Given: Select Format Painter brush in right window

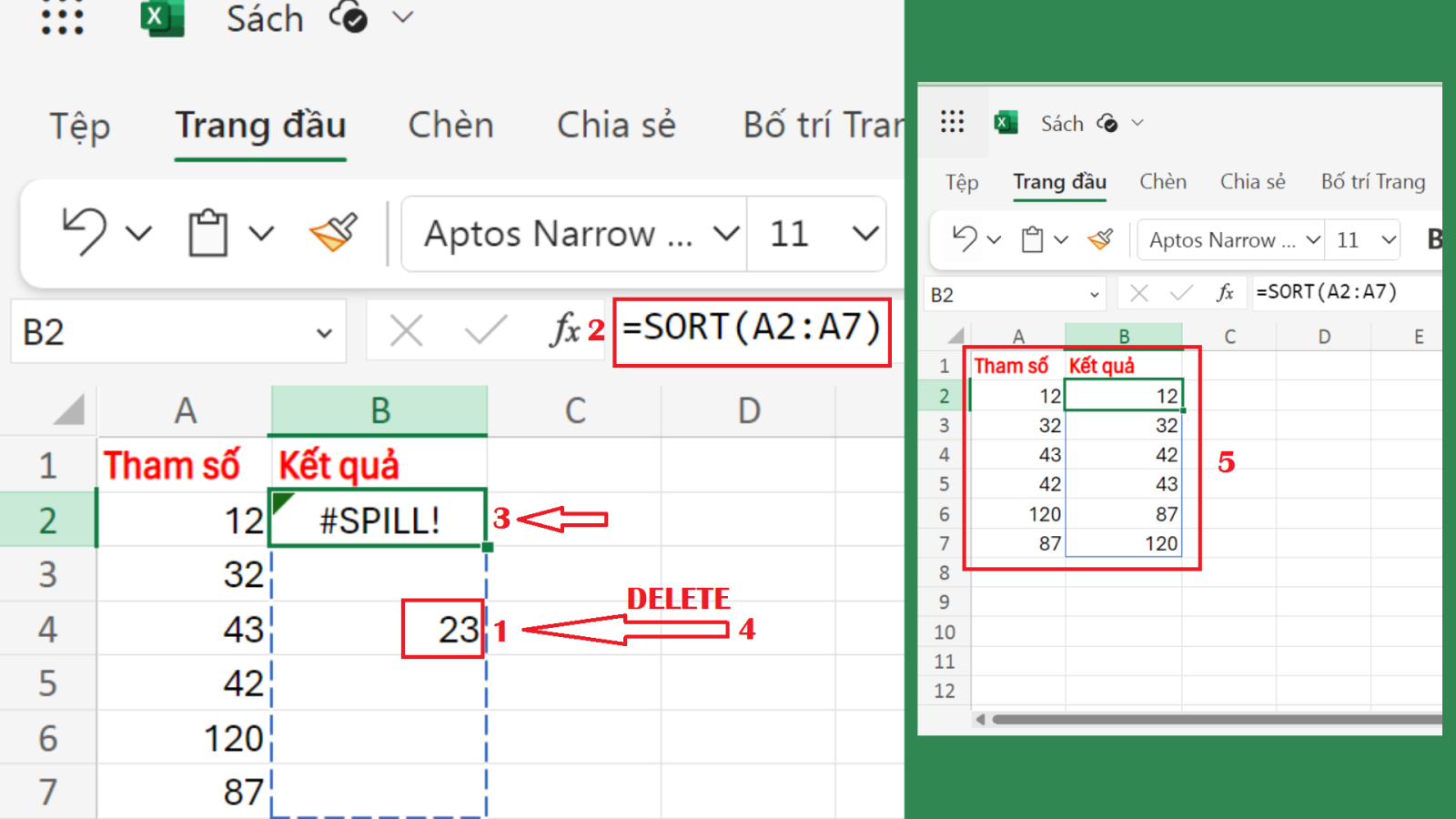Looking at the screenshot, I should pos(1100,239).
